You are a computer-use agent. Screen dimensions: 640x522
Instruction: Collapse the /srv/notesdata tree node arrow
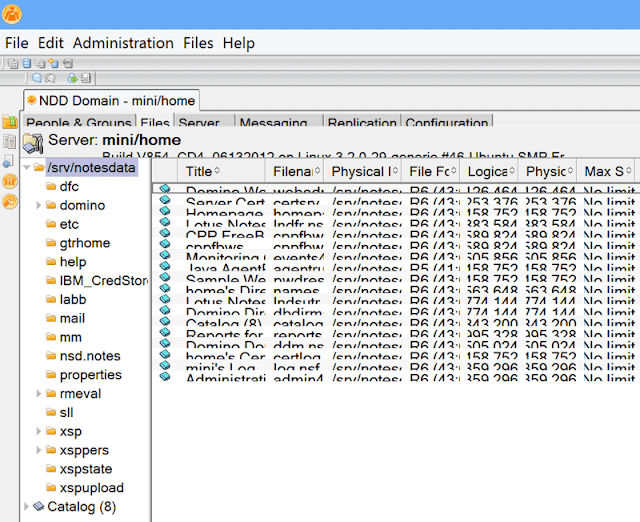coord(27,167)
